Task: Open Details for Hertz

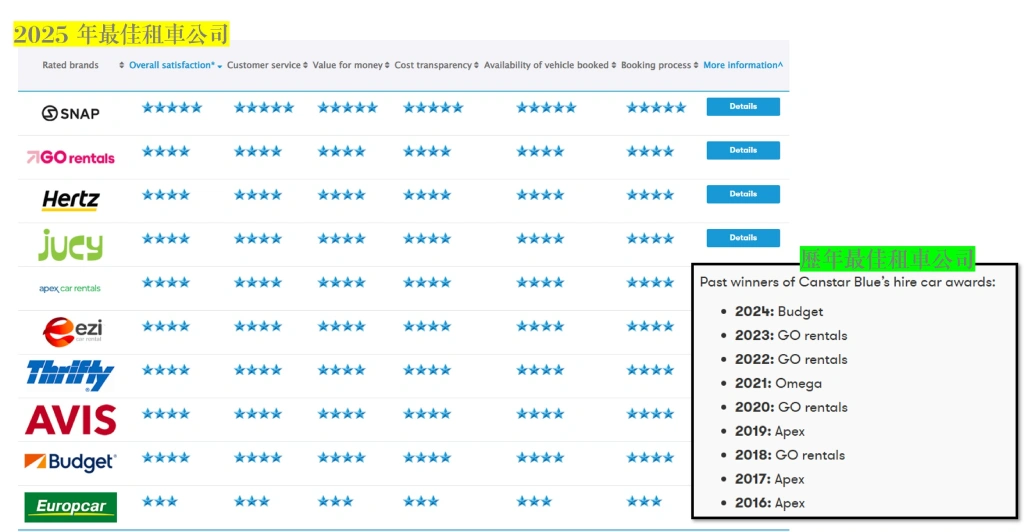Action: point(743,194)
